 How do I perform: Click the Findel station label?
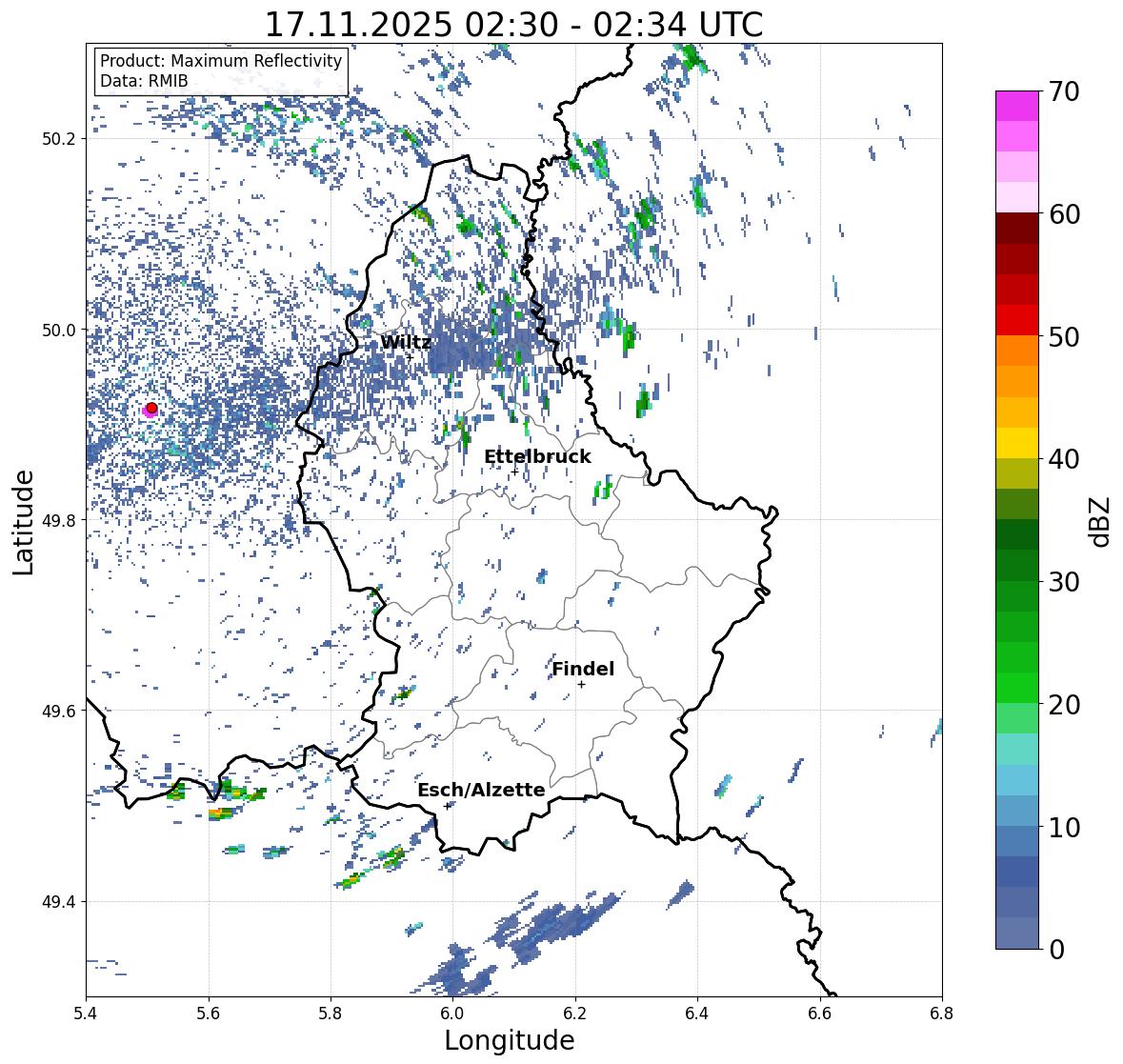[x=583, y=669]
